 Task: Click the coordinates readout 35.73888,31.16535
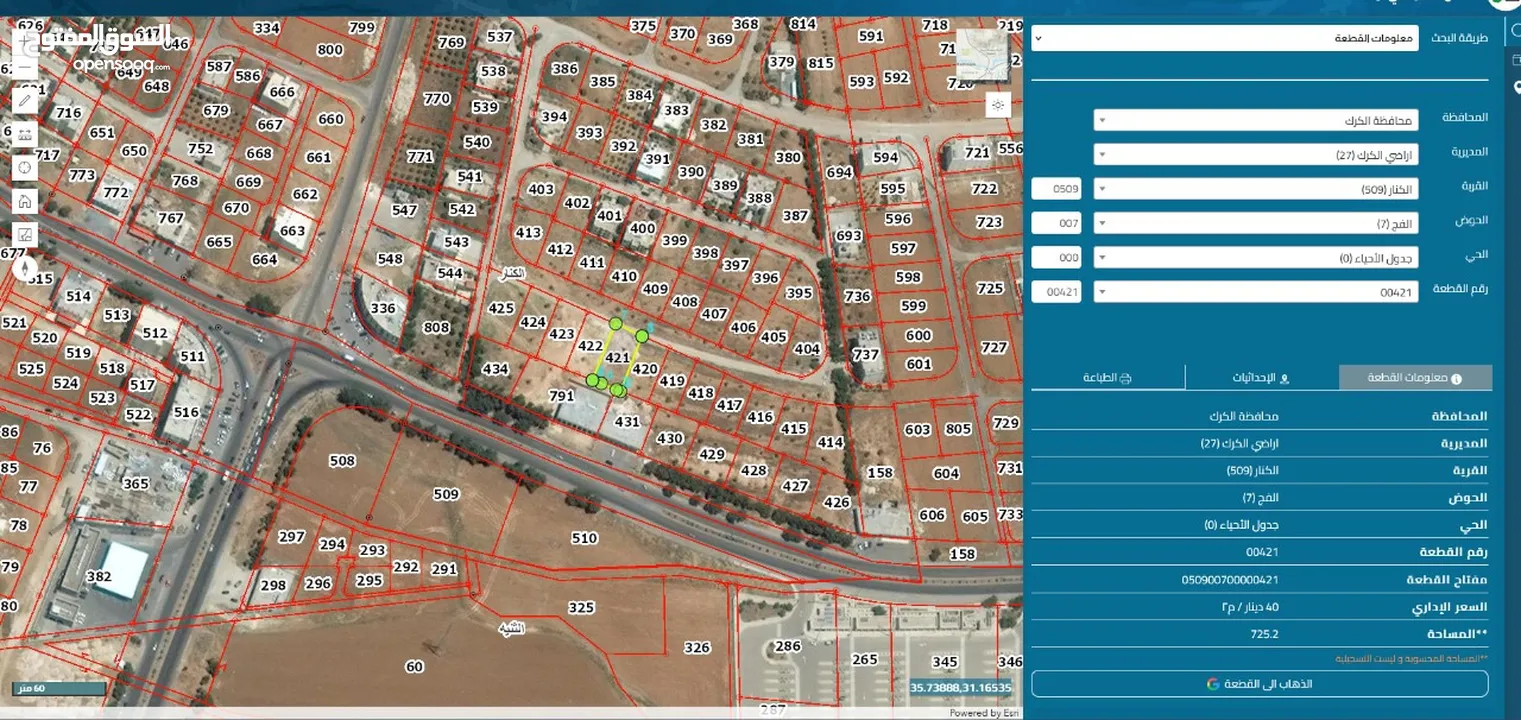(x=961, y=688)
